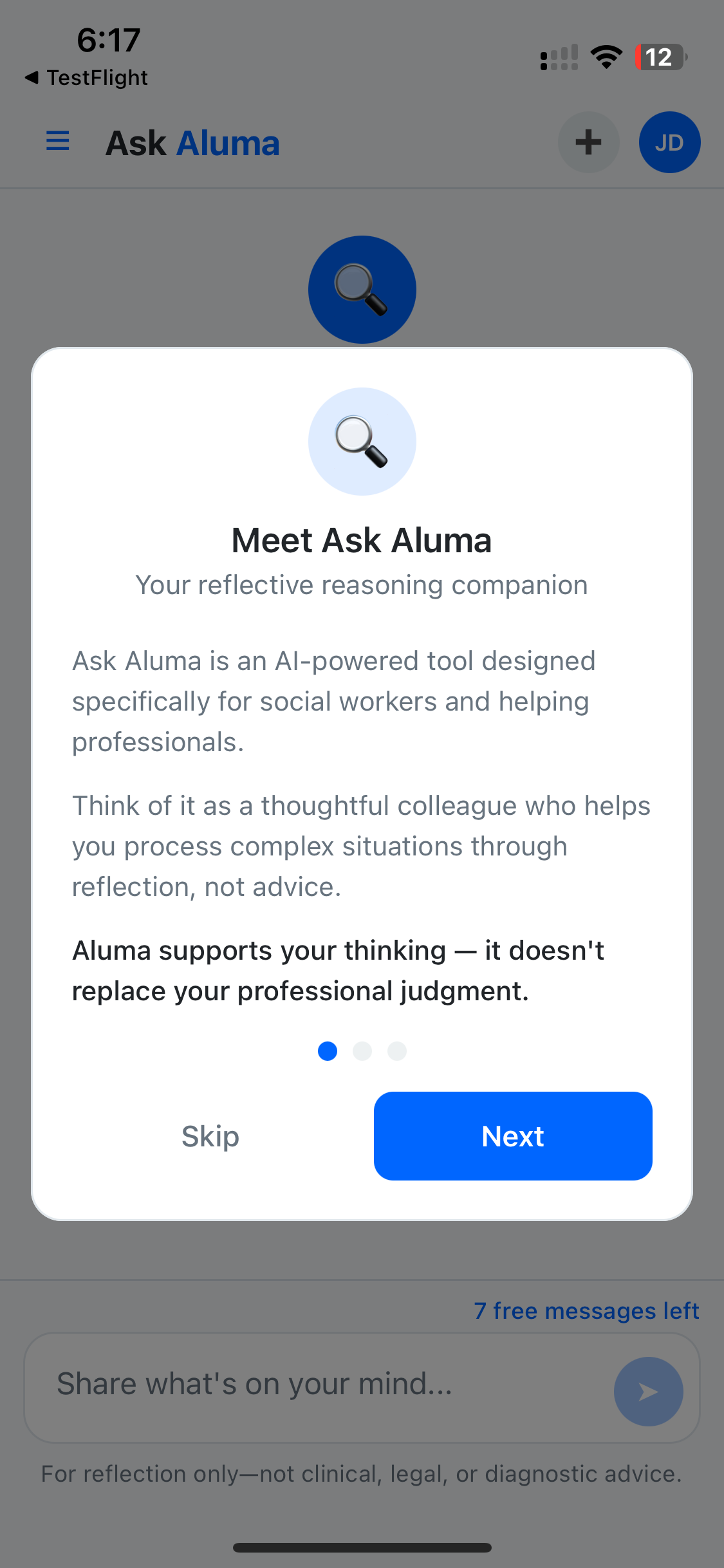Open the hamburger menu icon
The width and height of the screenshot is (724, 1568).
click(58, 142)
